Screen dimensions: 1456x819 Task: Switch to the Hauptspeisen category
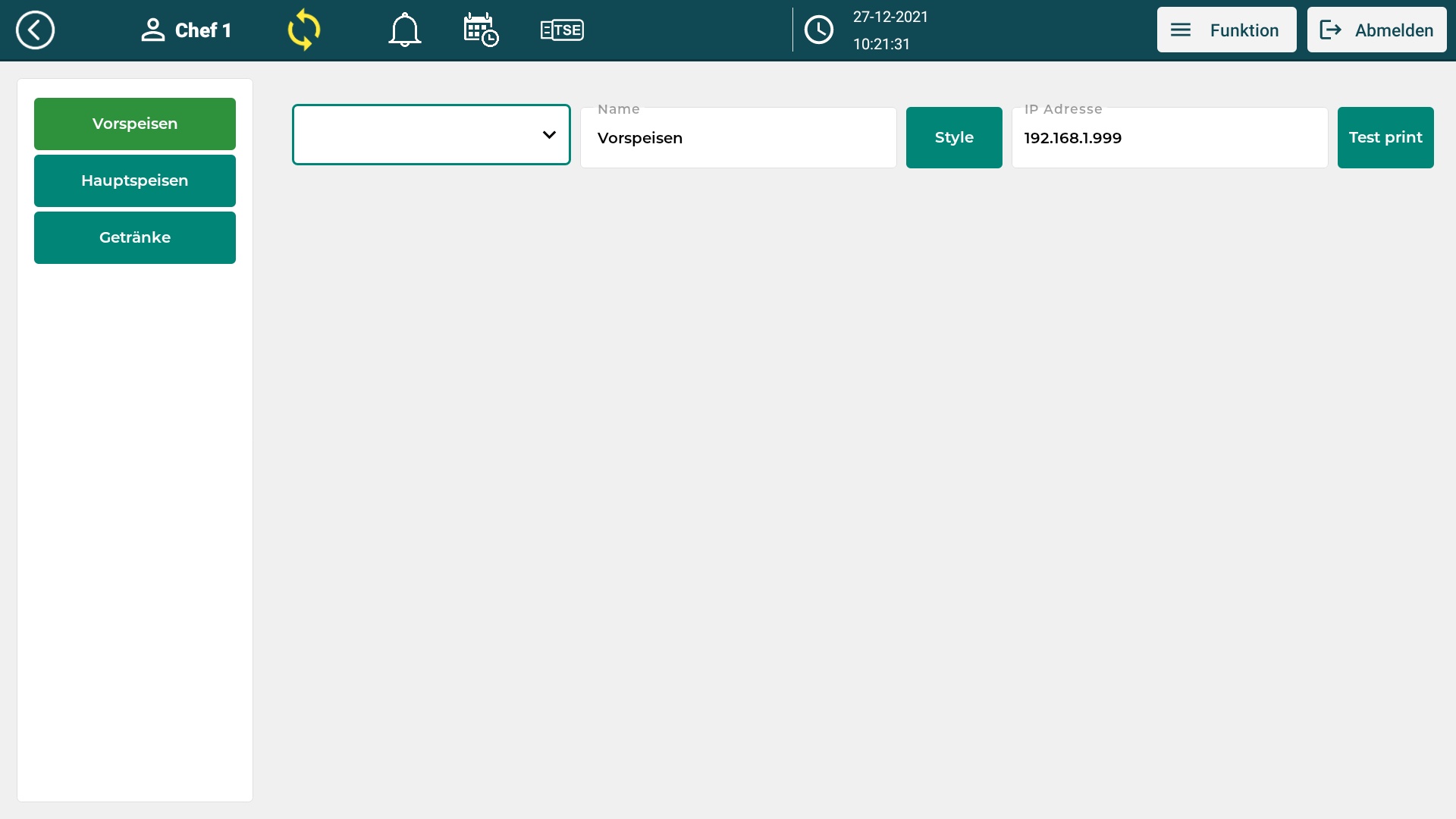[135, 180]
